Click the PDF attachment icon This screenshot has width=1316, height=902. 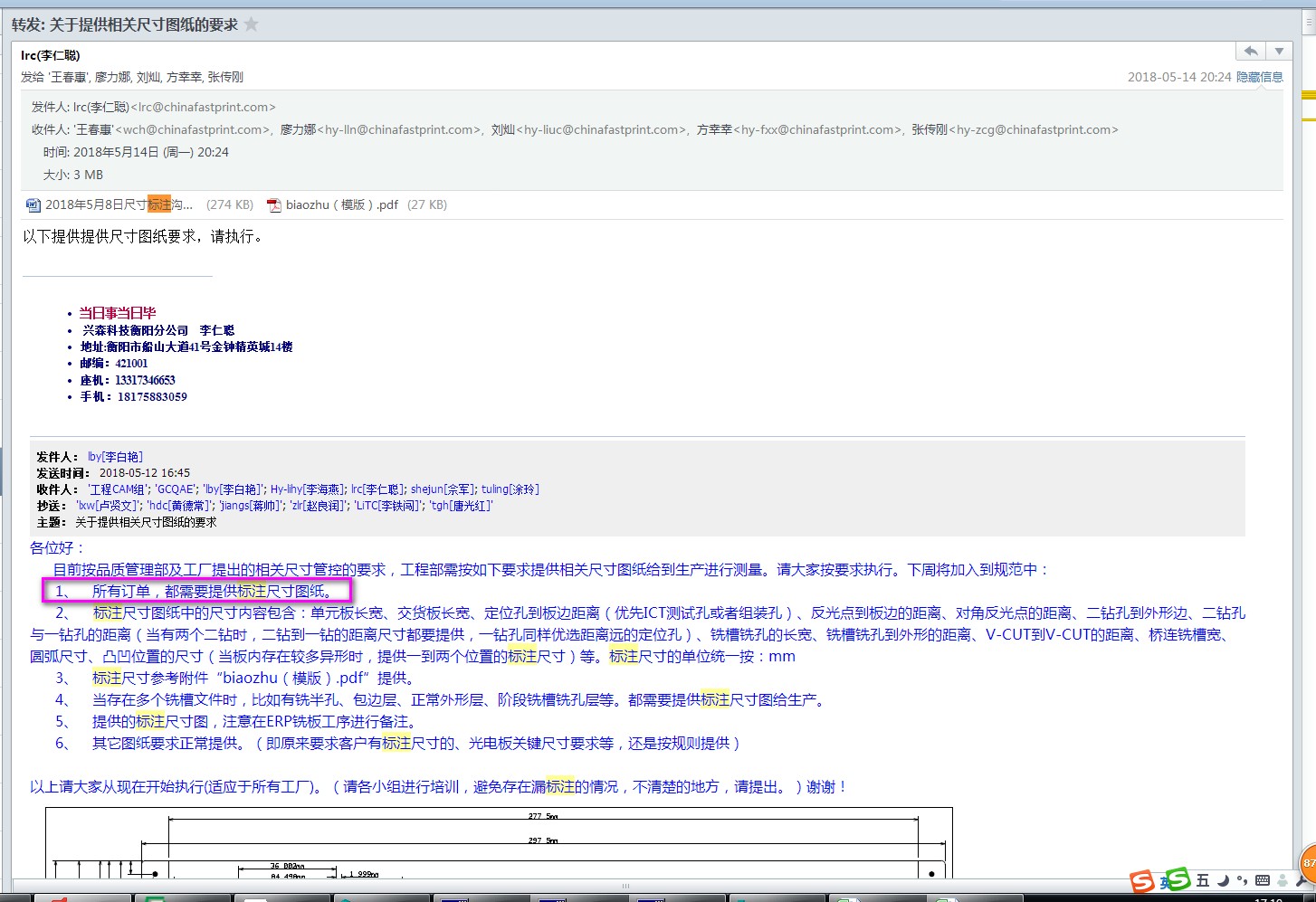[x=274, y=204]
